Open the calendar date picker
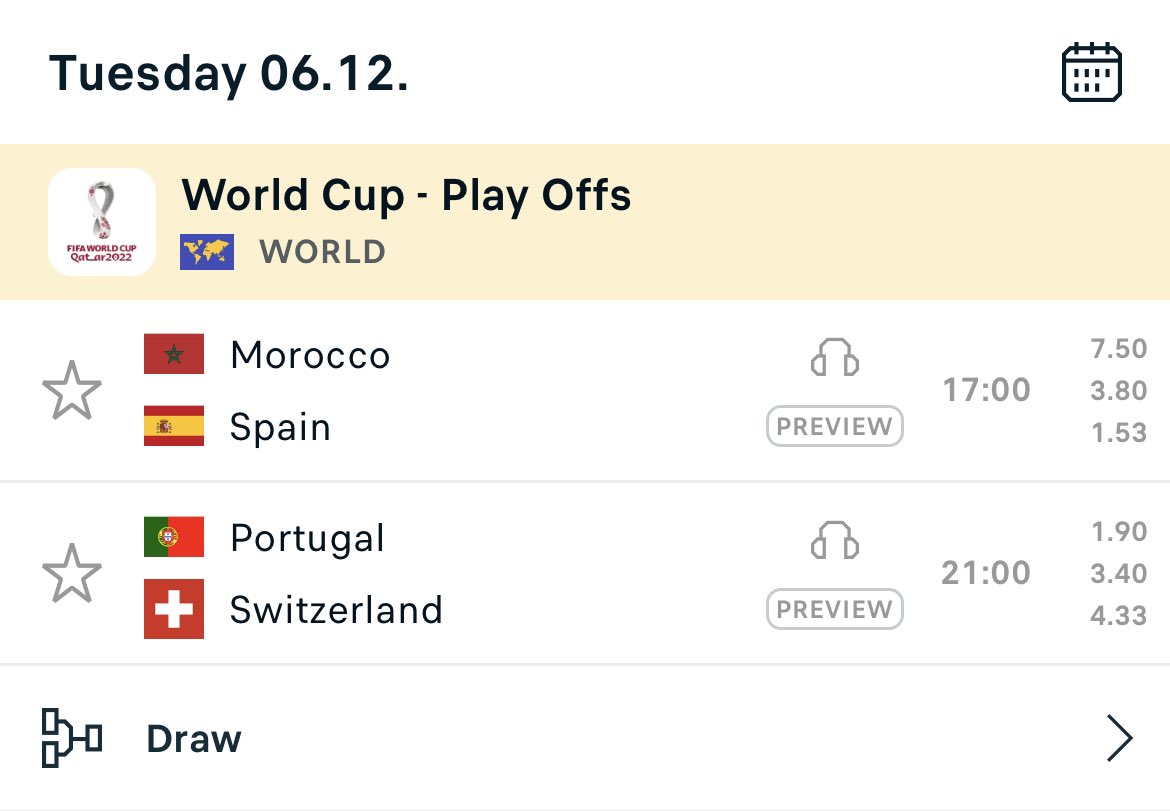This screenshot has width=1170, height=811. (x=1091, y=72)
